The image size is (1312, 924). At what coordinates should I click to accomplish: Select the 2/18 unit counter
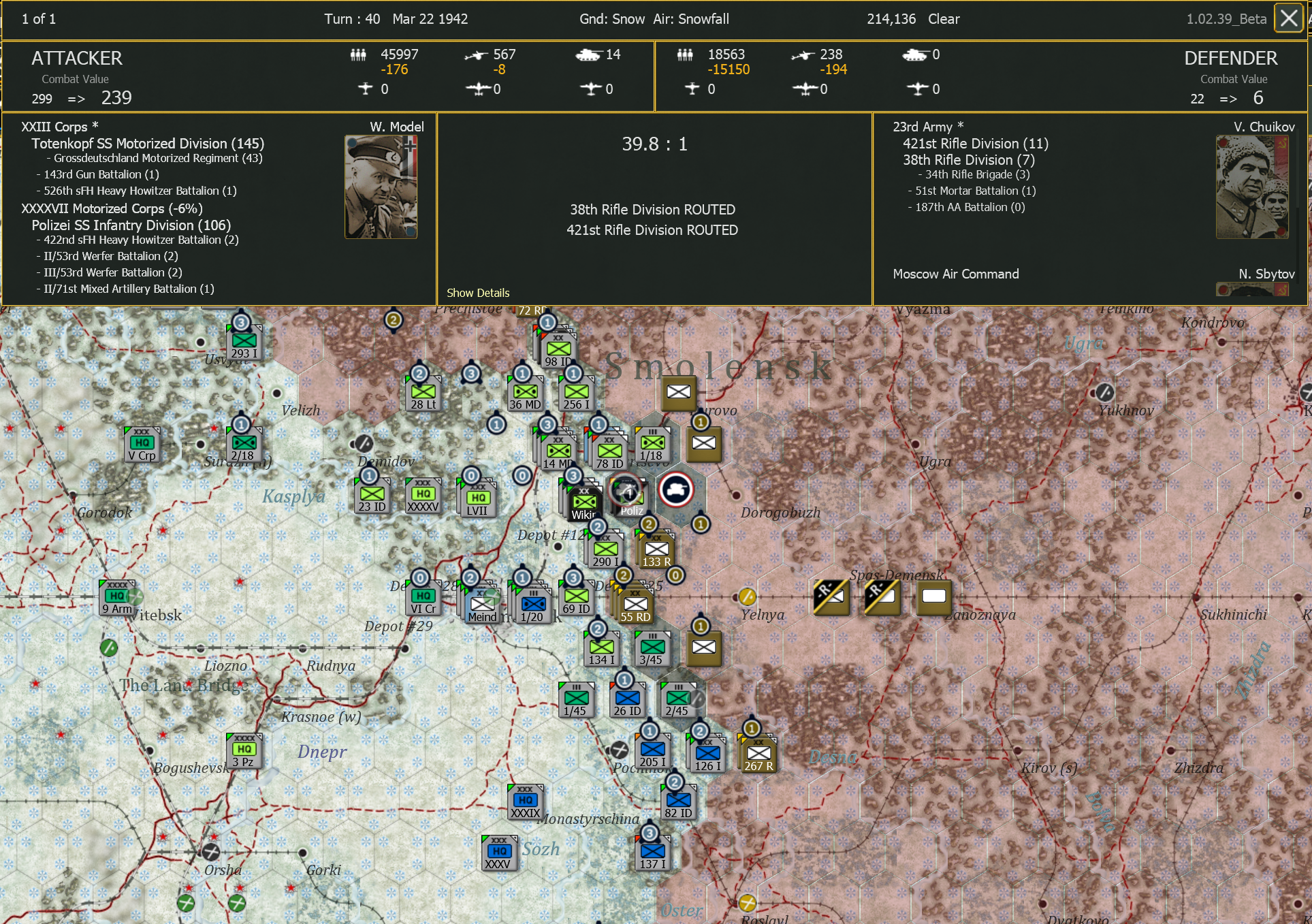[x=244, y=445]
